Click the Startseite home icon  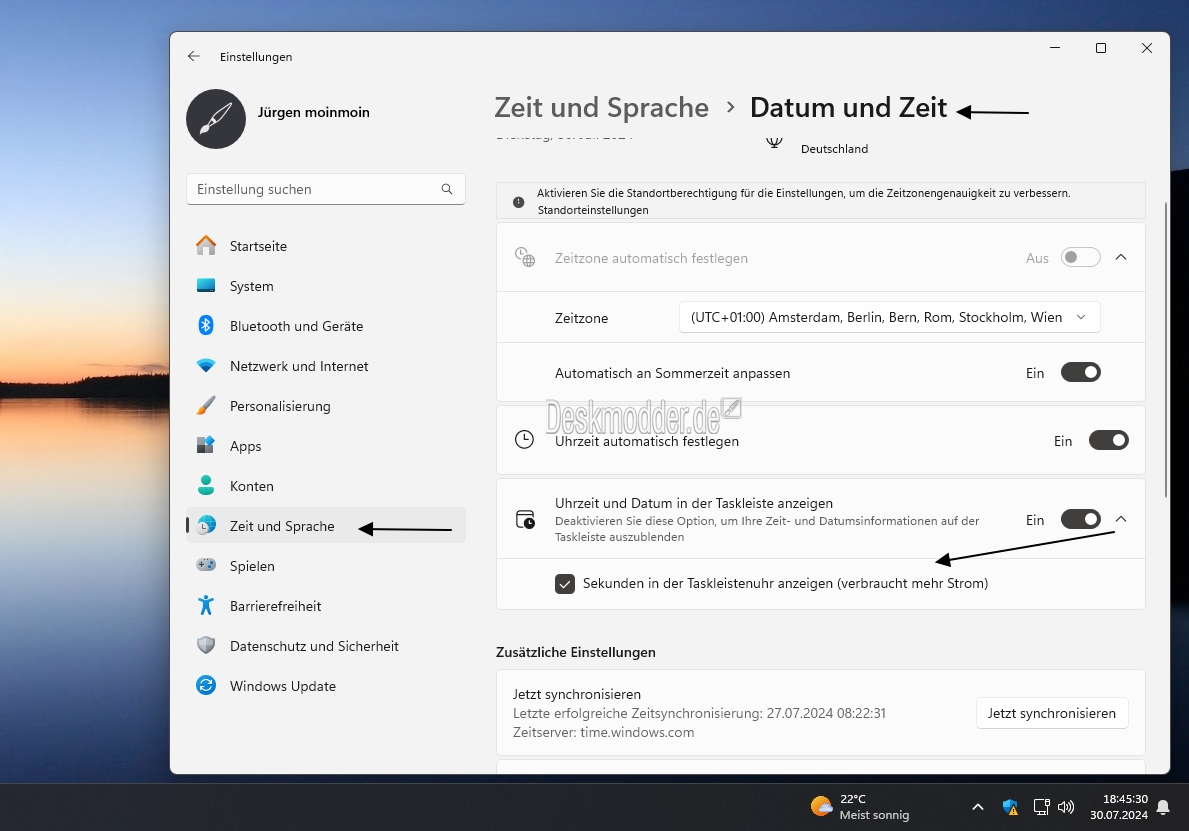click(x=205, y=246)
